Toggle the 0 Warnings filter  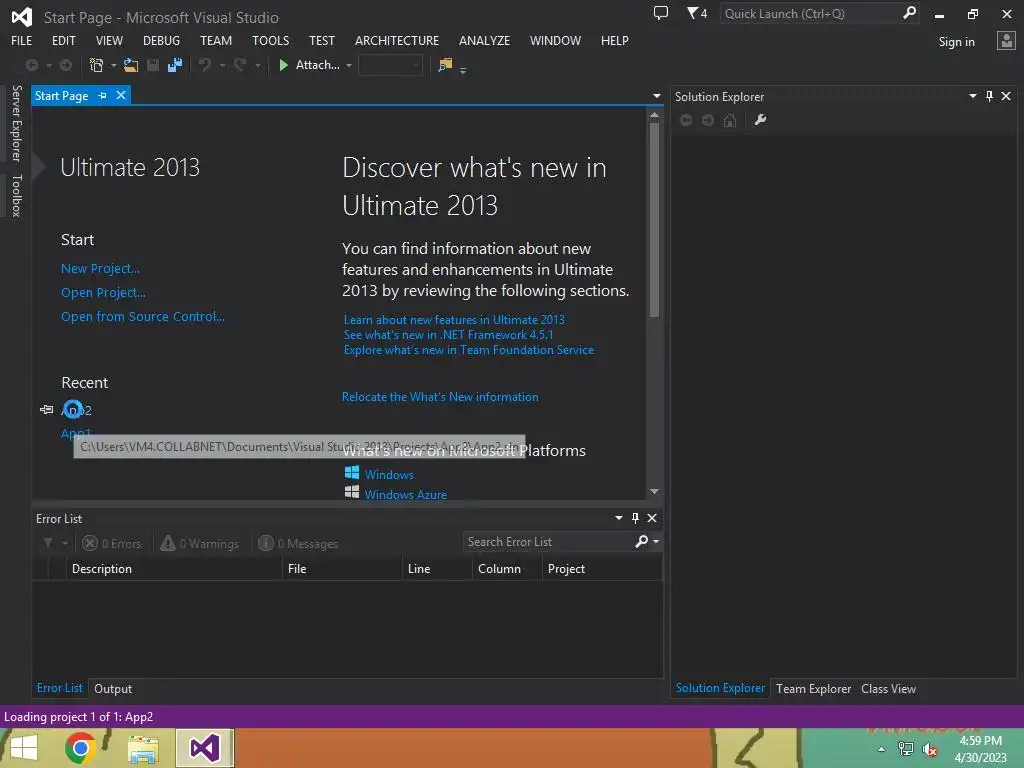click(200, 543)
